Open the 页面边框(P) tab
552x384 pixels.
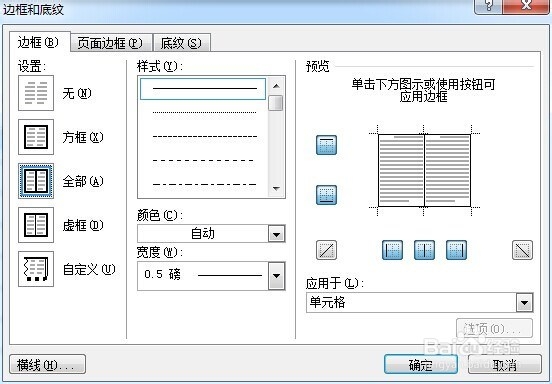tap(111, 43)
